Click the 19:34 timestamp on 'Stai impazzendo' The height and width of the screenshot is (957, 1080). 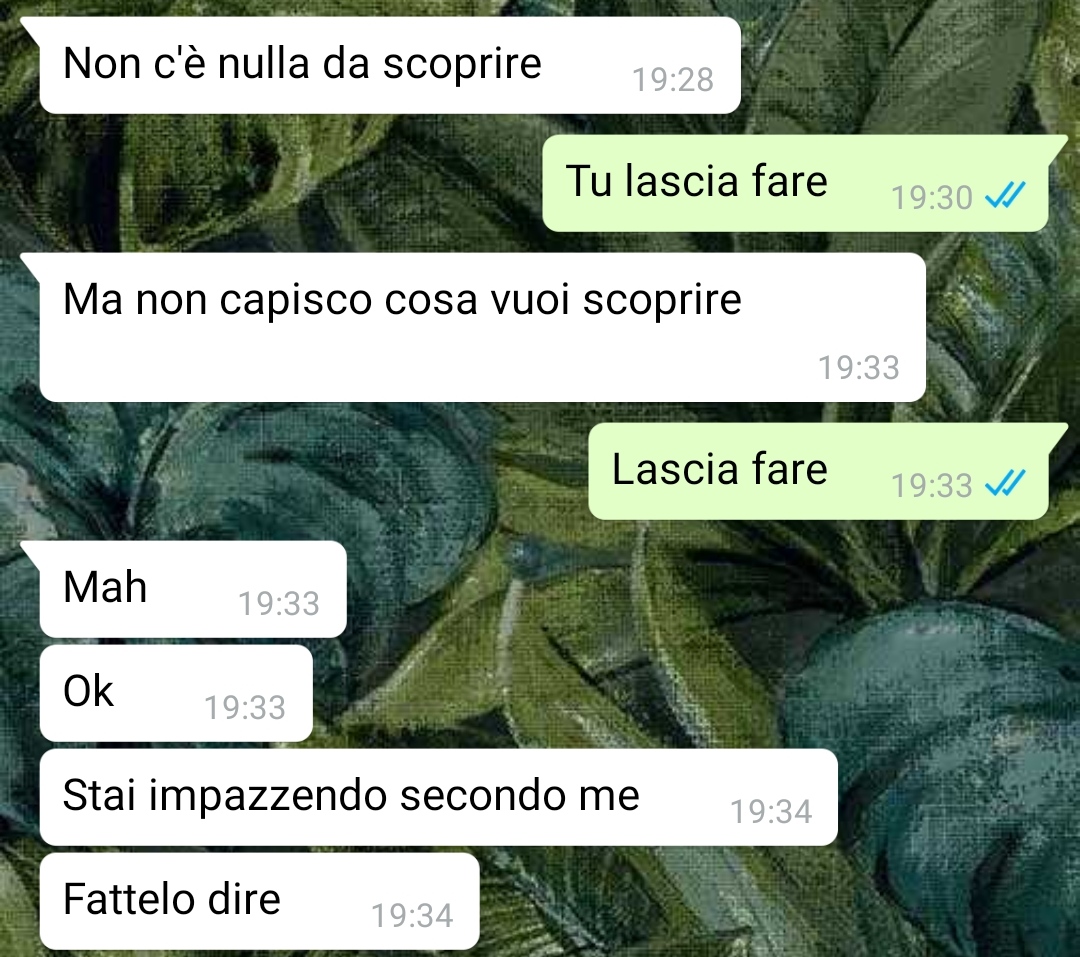click(x=771, y=812)
